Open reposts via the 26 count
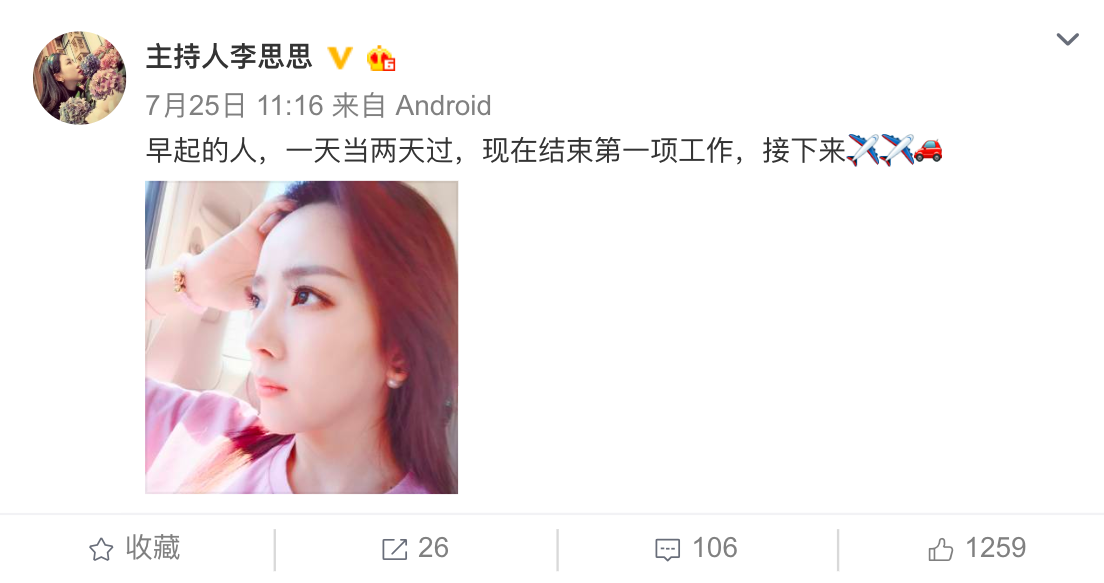This screenshot has width=1104, height=583. tap(433, 548)
